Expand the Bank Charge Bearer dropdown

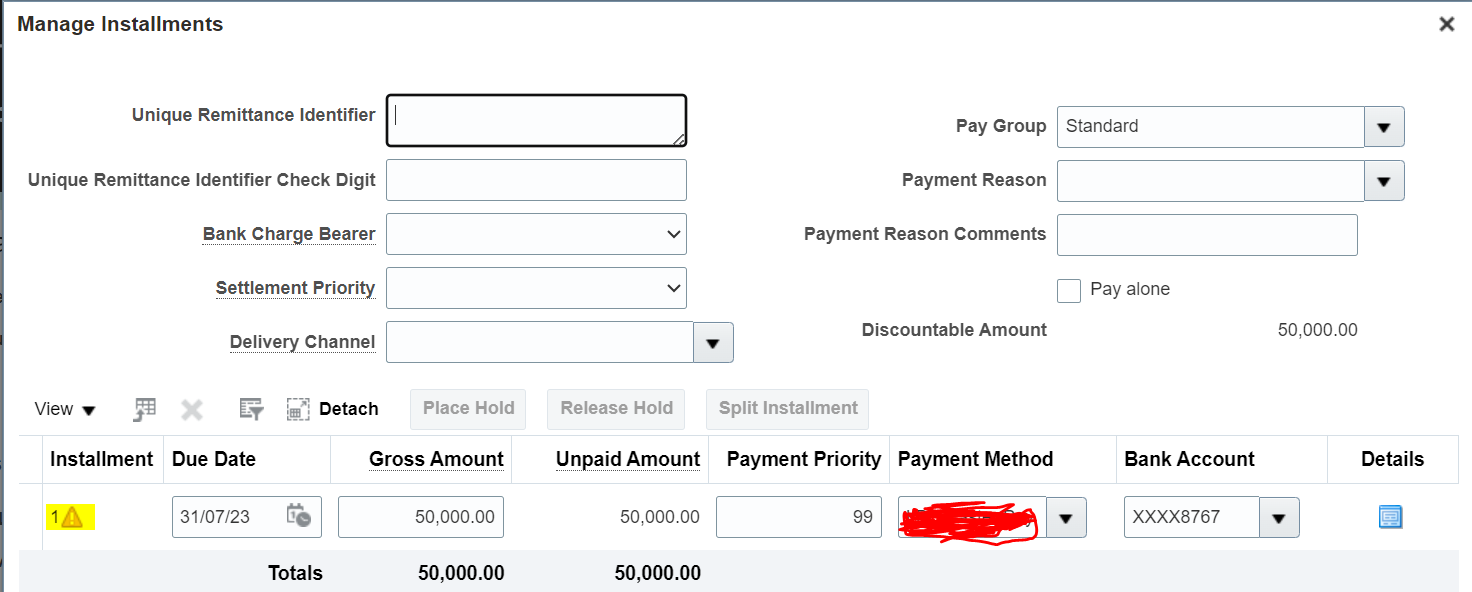(x=673, y=234)
